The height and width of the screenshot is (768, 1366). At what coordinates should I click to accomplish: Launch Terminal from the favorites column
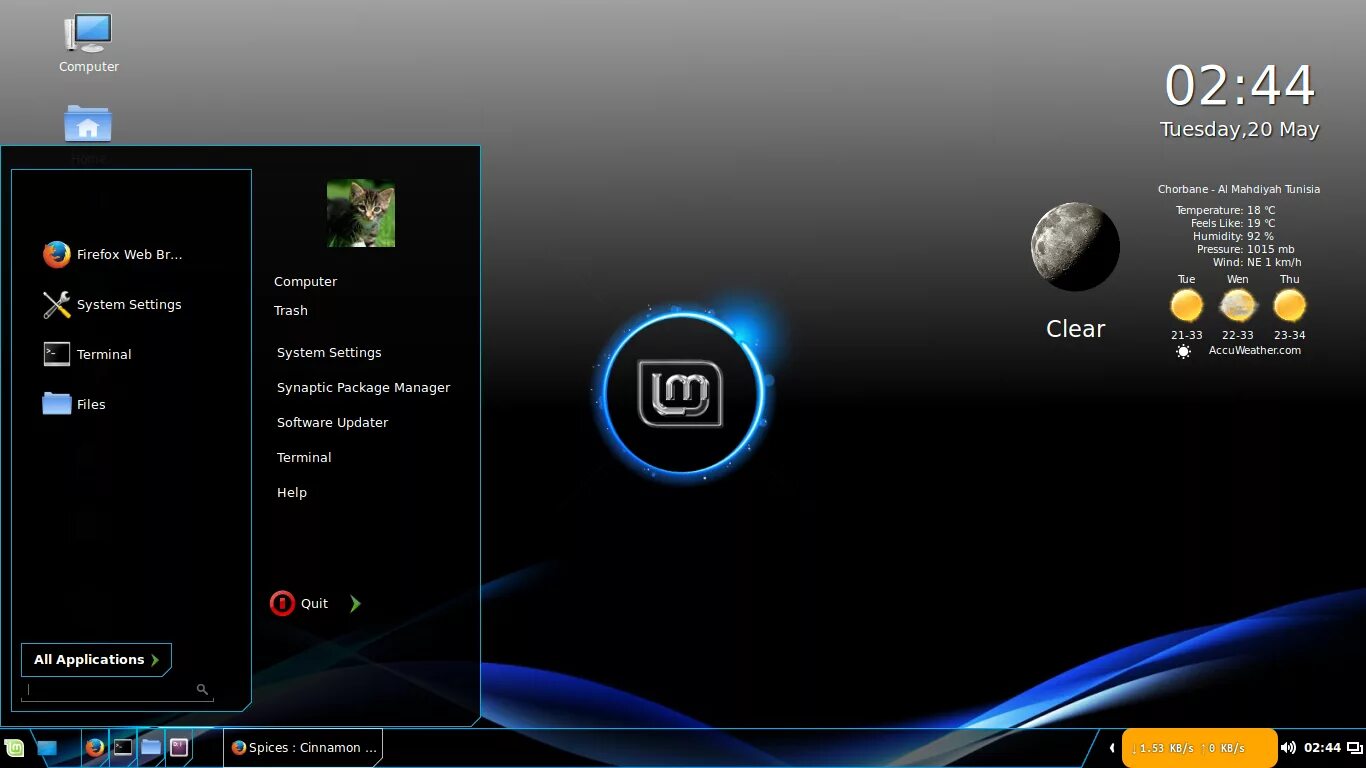88,354
